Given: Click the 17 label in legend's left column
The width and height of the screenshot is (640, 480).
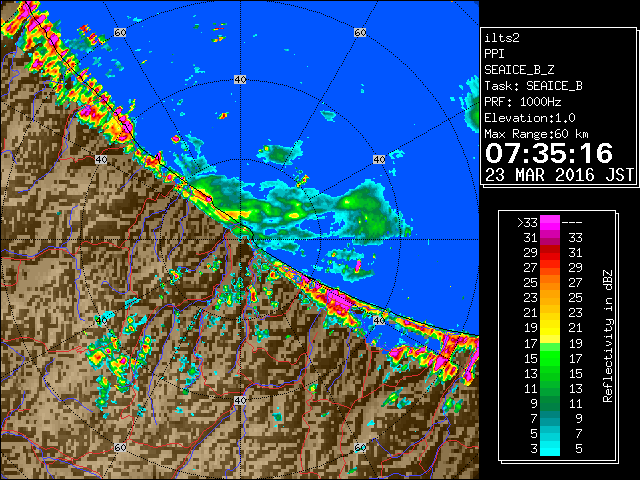Looking at the screenshot, I should point(531,344).
